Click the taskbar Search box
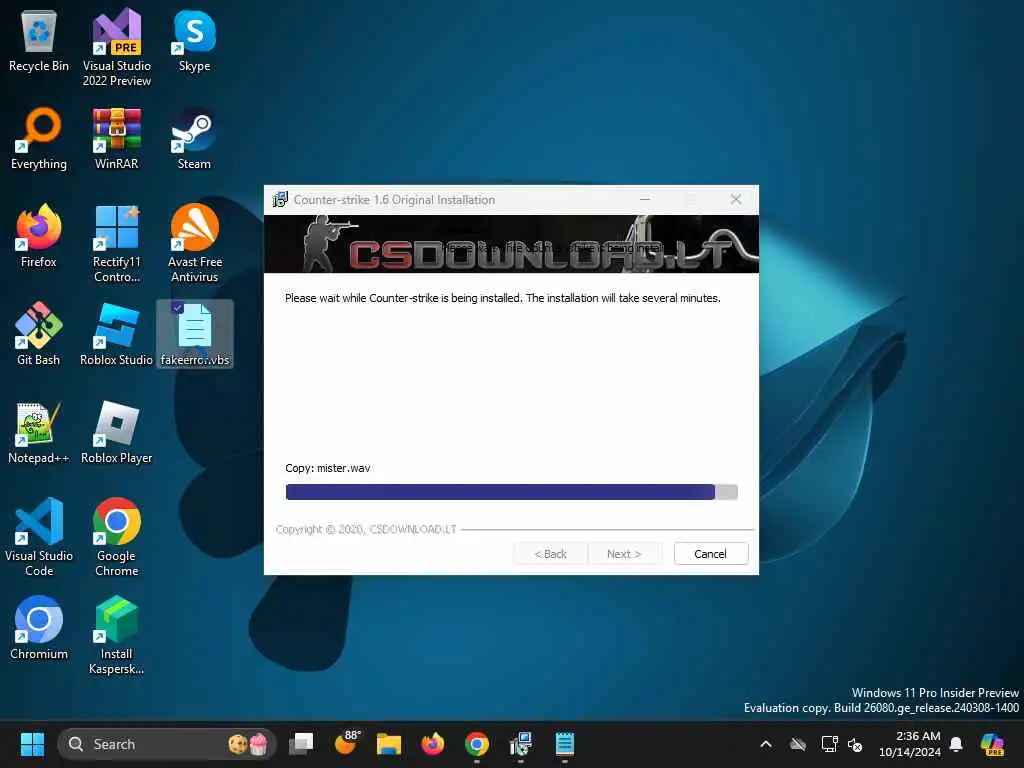This screenshot has height=768, width=1024. [167, 744]
